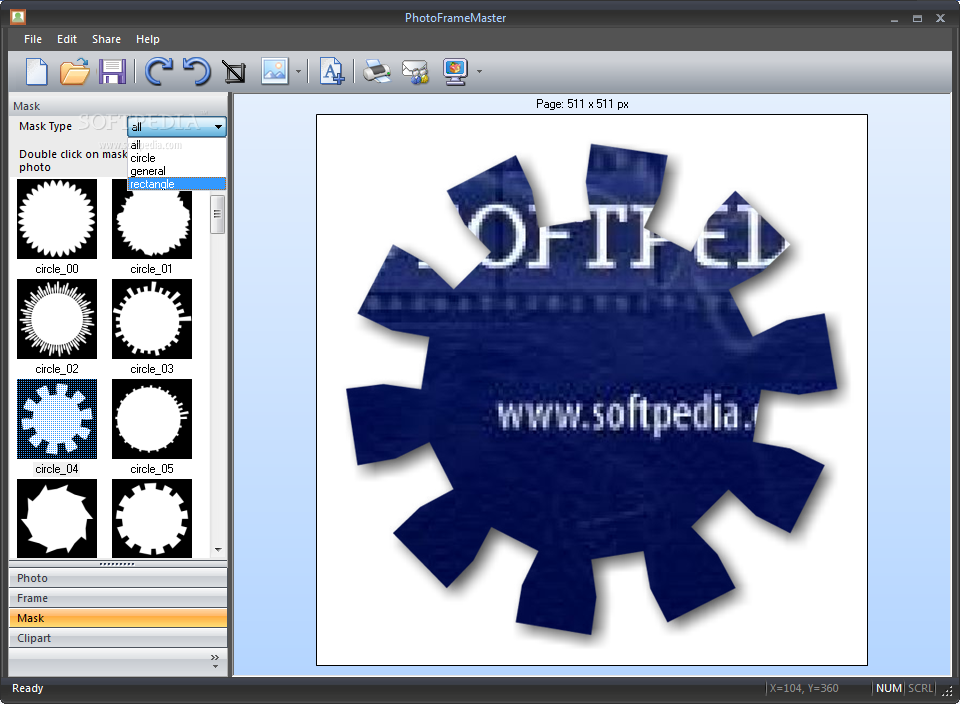Choose 'general' from the Mask Type list
The width and height of the screenshot is (960, 704).
pos(177,171)
